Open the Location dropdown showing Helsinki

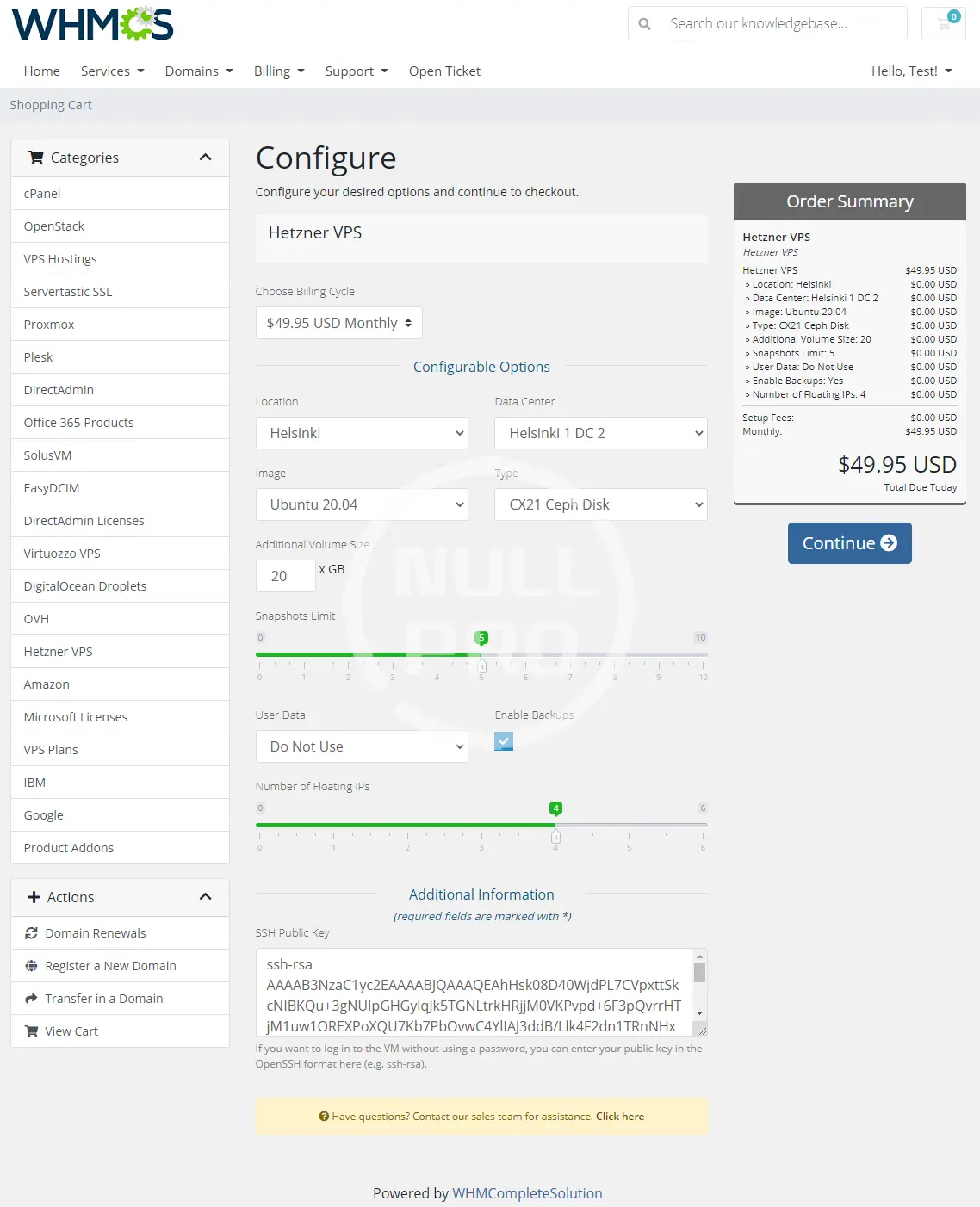point(362,433)
